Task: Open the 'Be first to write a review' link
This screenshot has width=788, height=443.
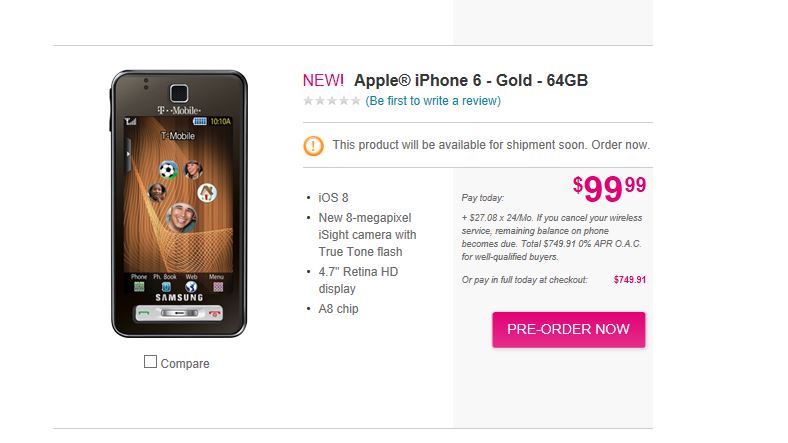Action: [433, 101]
